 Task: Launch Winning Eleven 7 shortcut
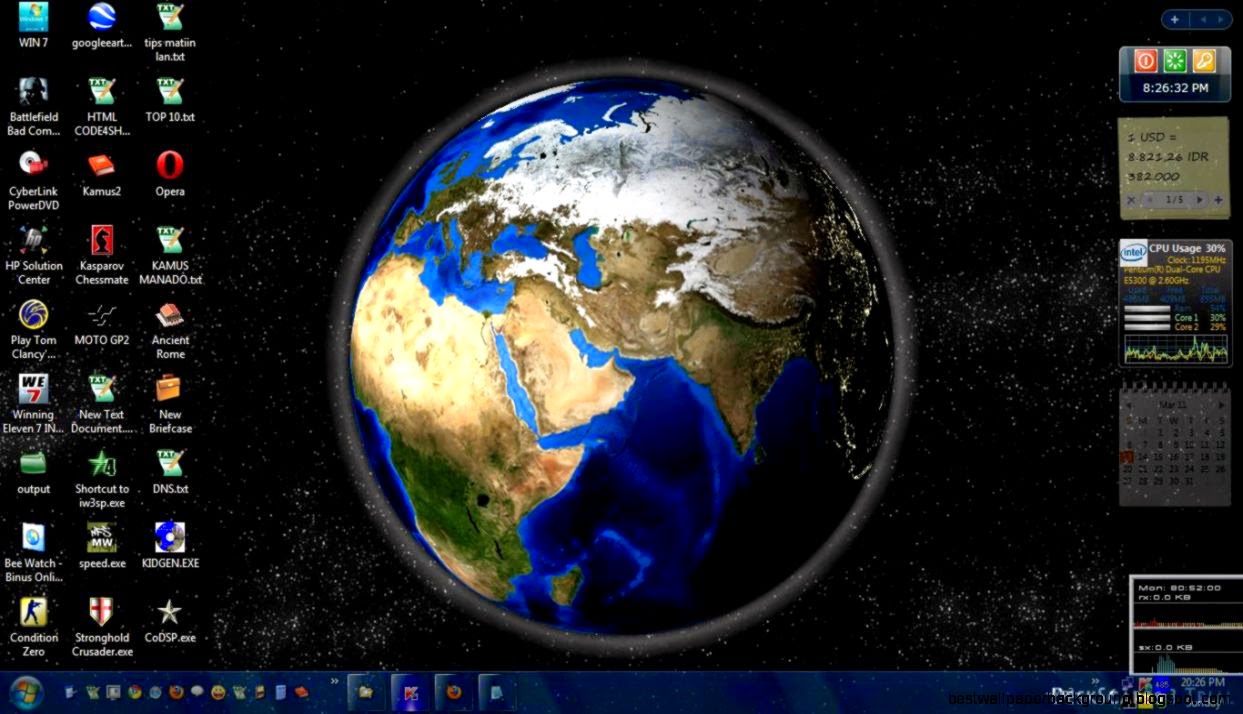point(33,404)
